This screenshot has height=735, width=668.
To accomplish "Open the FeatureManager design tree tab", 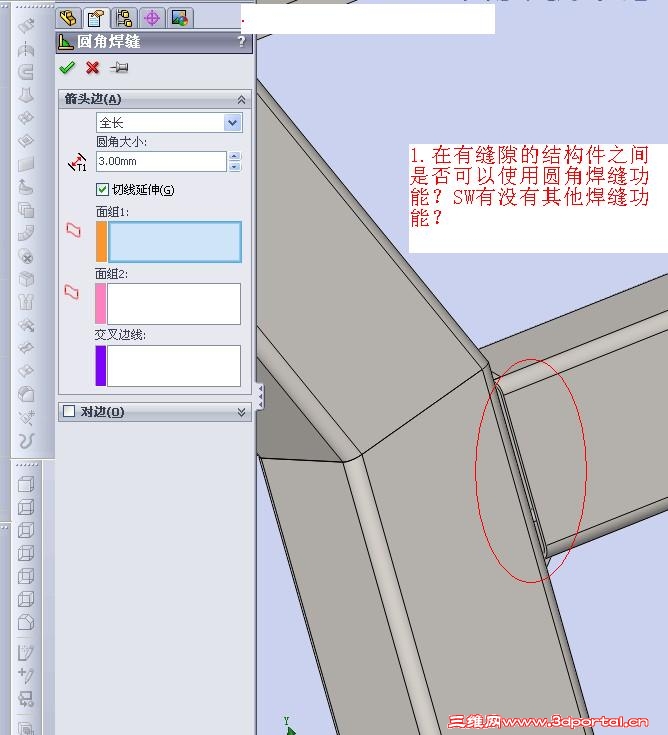I will coord(68,18).
